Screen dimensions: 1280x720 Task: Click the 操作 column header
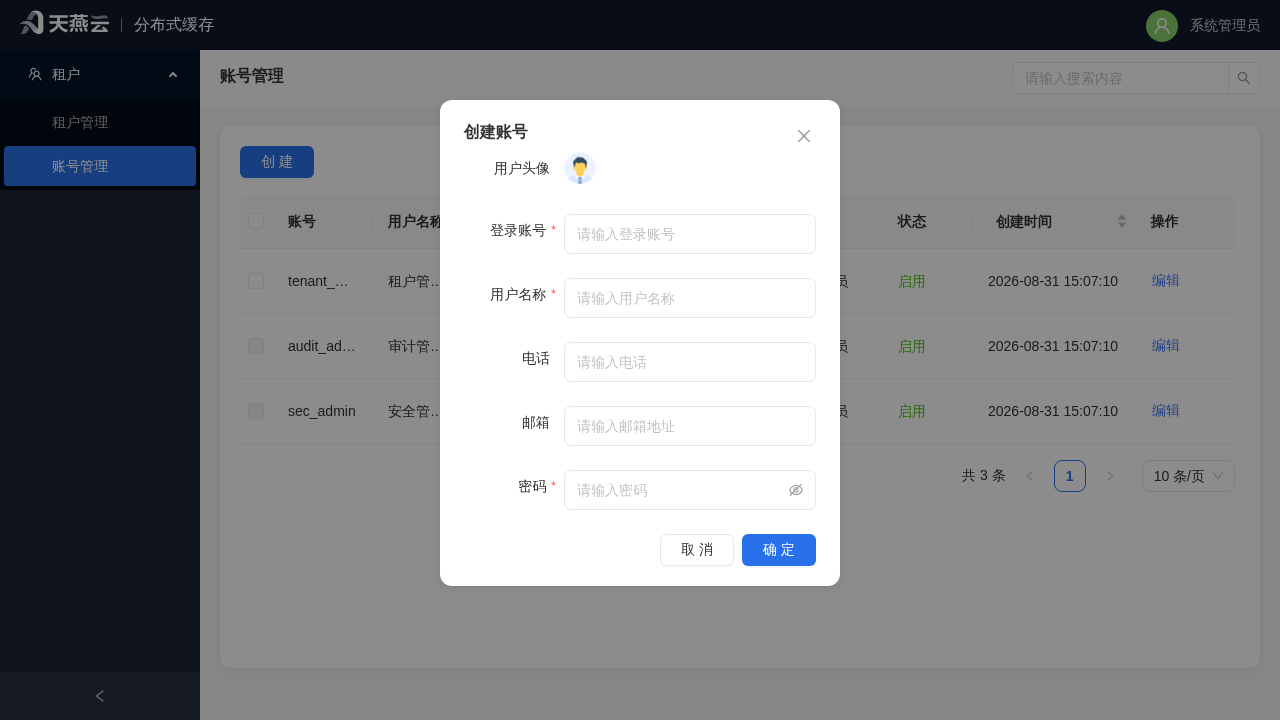tap(1164, 222)
